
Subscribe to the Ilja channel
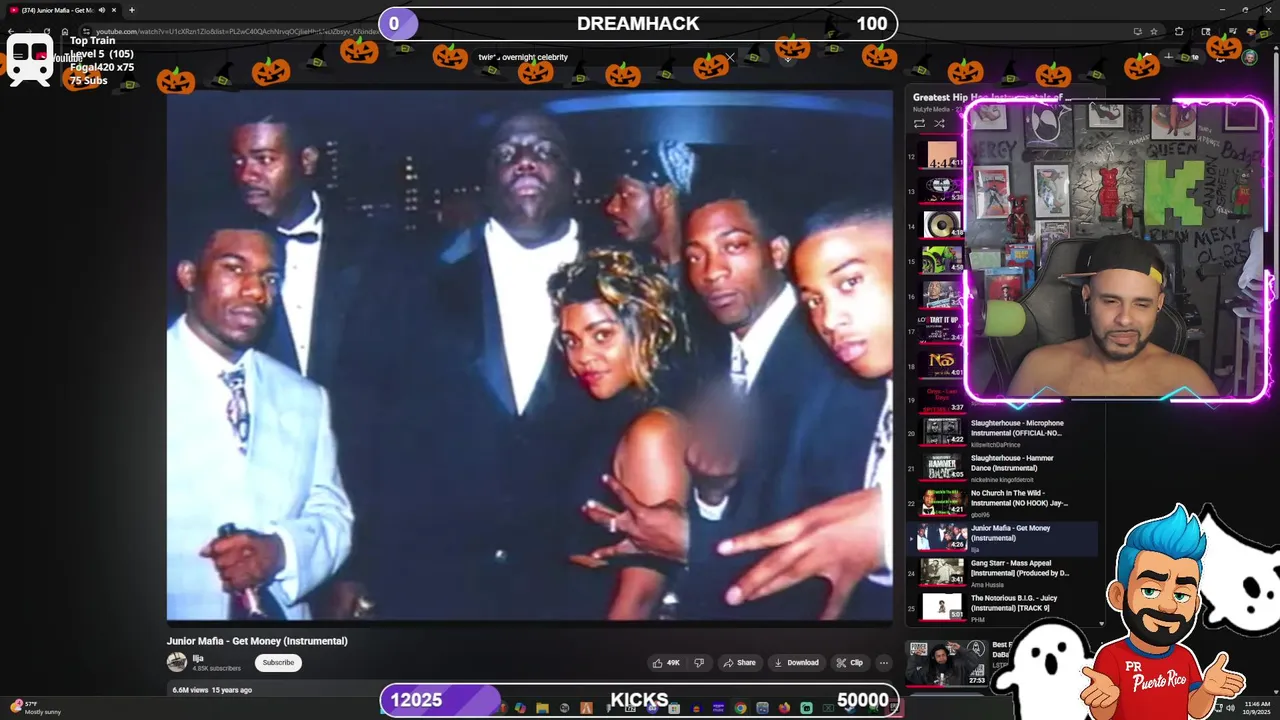(x=278, y=662)
